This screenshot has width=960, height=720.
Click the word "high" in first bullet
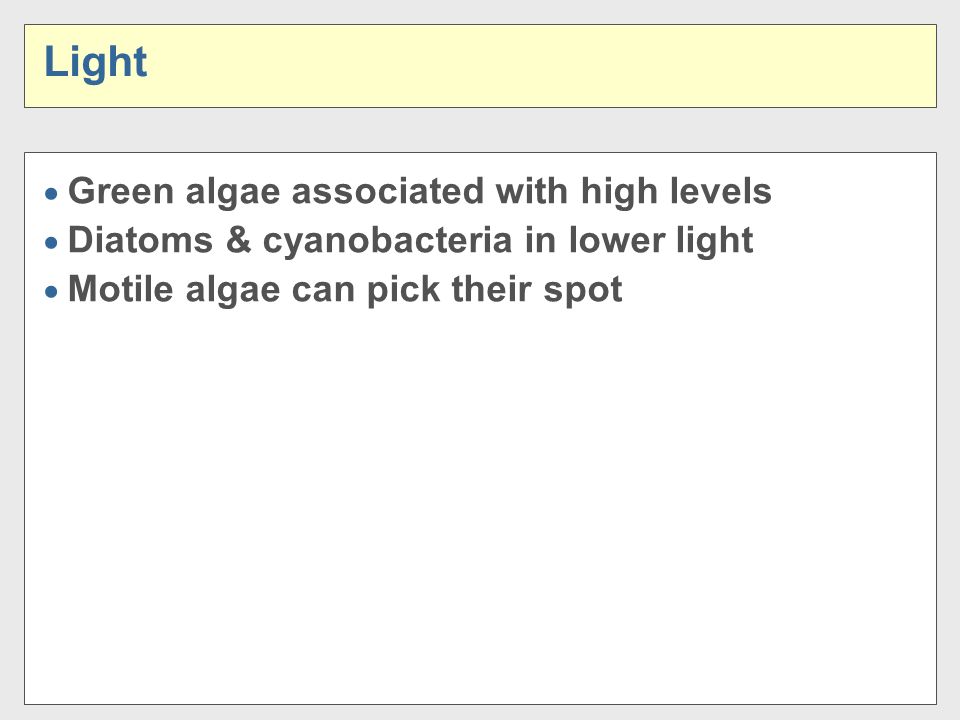point(618,192)
